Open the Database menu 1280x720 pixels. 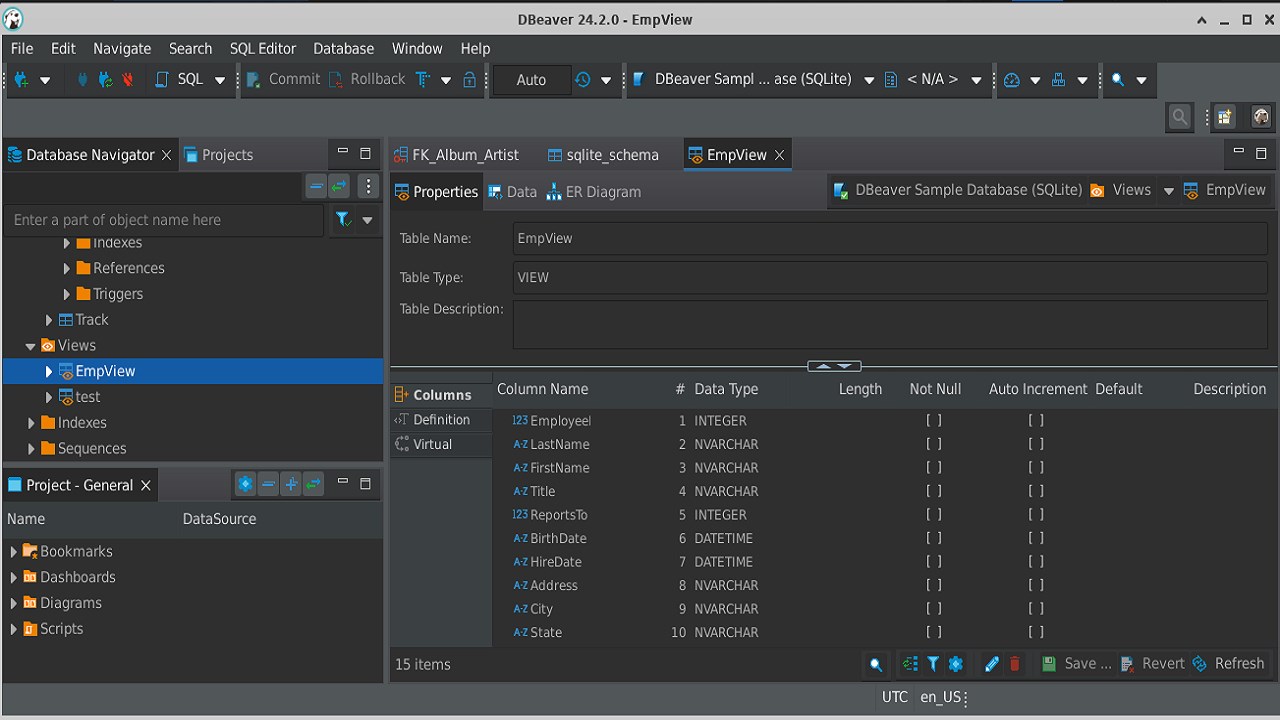coord(343,48)
